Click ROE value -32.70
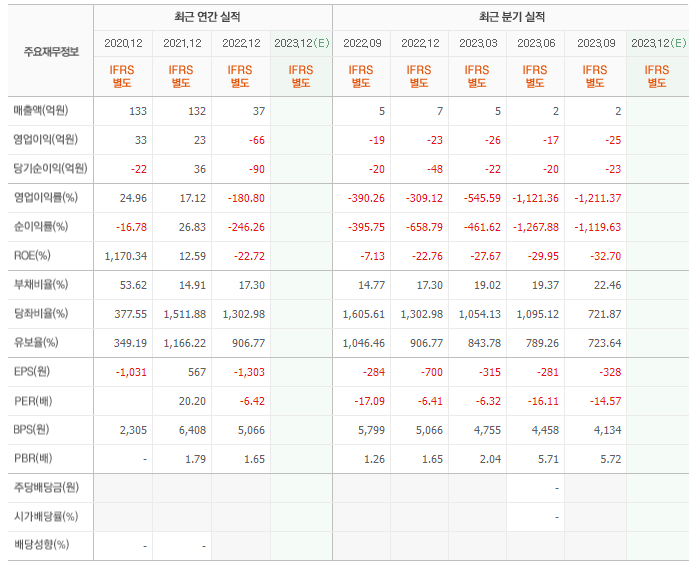 [605, 256]
